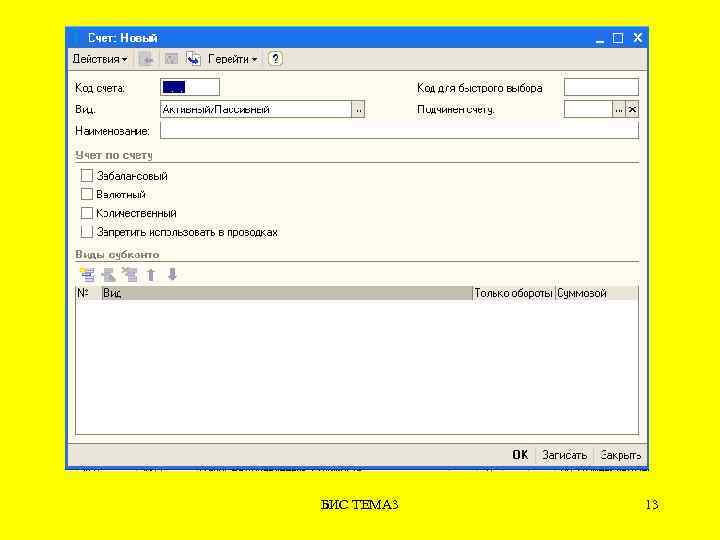Image resolution: width=720 pixels, height=540 pixels.
Task: Click the Наименование text field
Action: coord(399,131)
